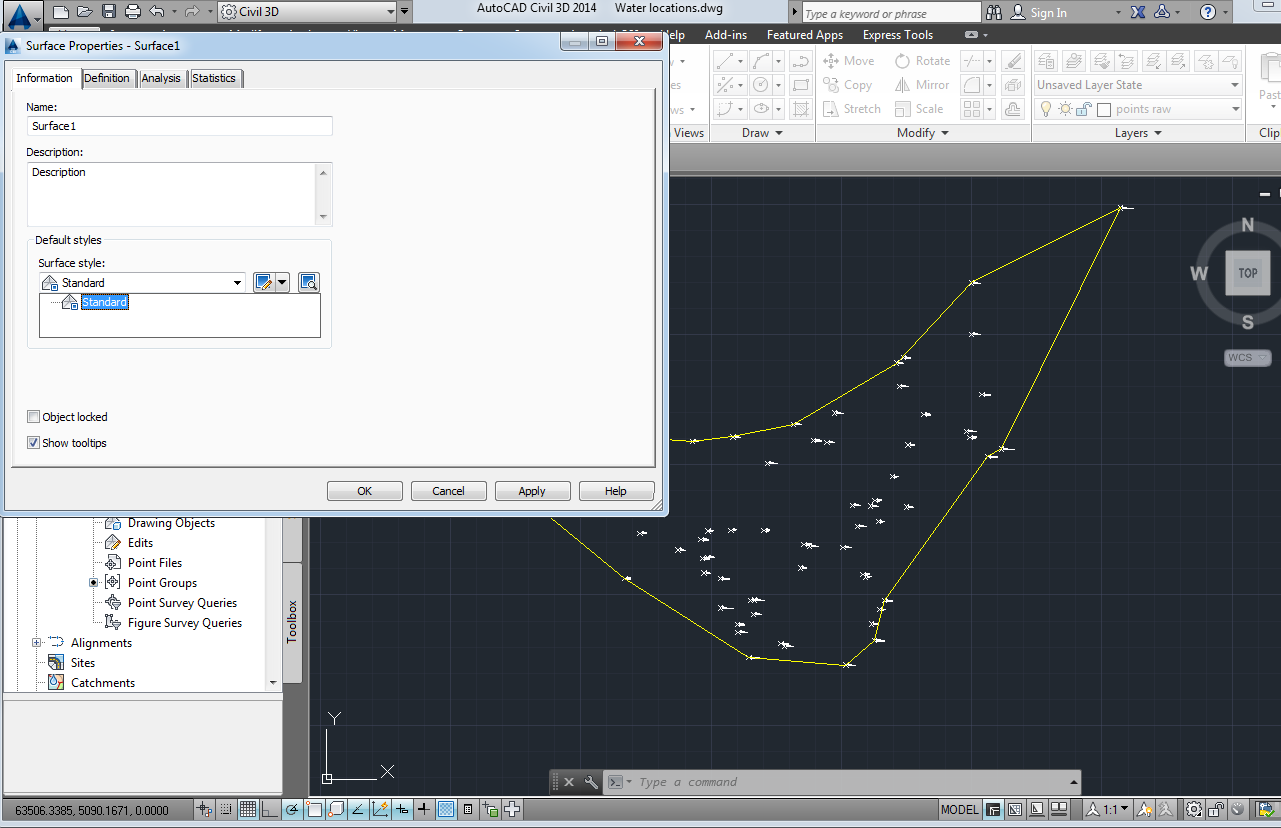Switch to the Statistics tab
Viewport: 1281px width, 828px height.
[214, 78]
